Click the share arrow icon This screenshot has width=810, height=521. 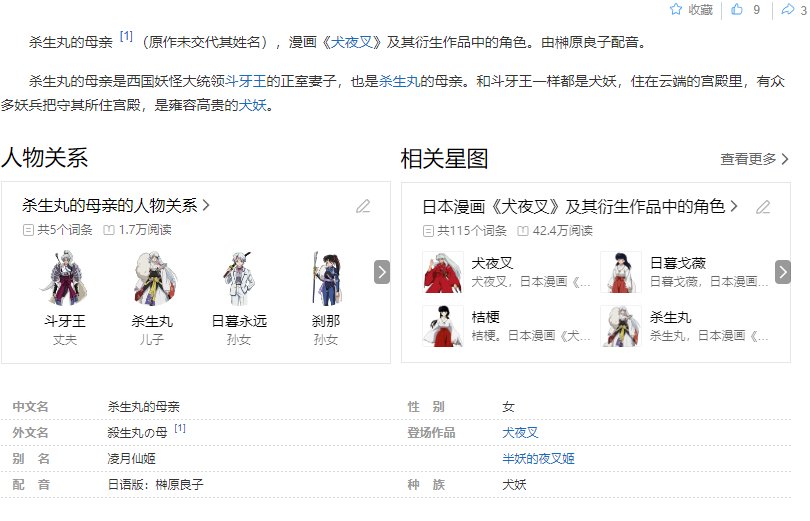(787, 9)
